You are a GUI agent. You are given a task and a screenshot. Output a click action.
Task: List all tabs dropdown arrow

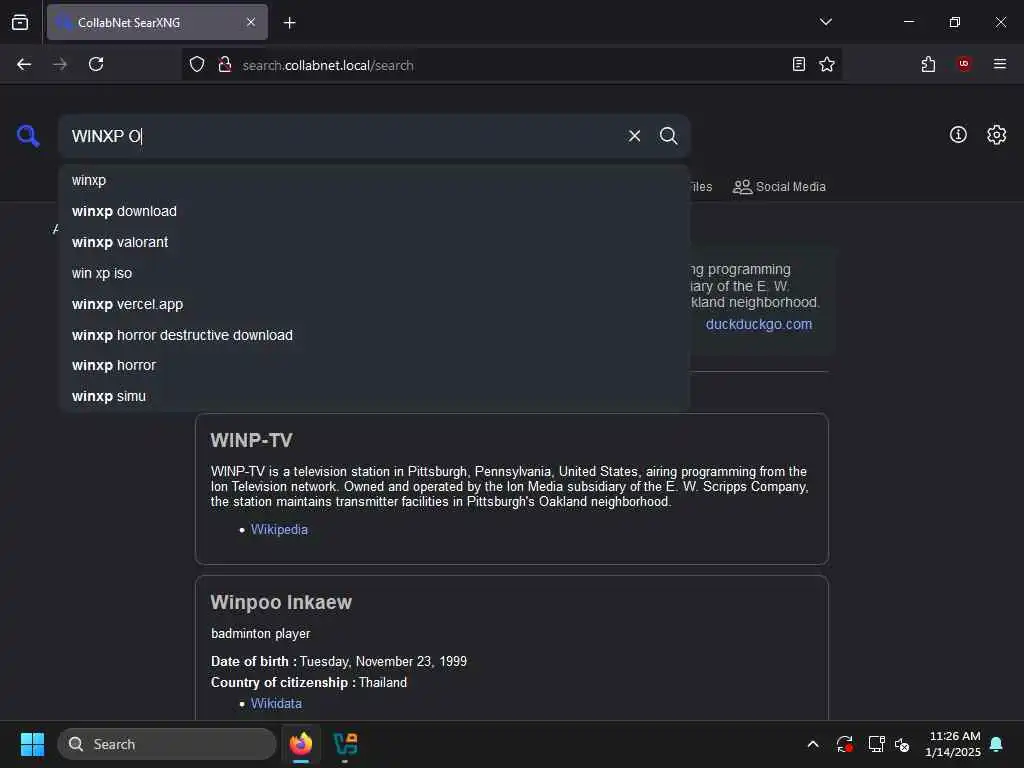pos(826,22)
